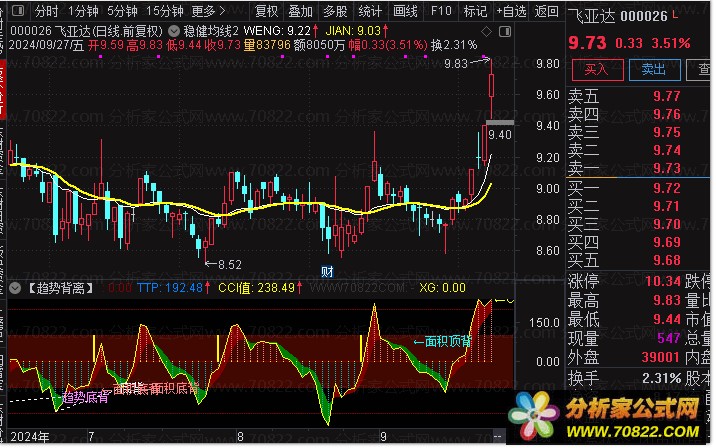Activate the 画线 drawing tool
This screenshot has width=716, height=448.
click(x=405, y=11)
